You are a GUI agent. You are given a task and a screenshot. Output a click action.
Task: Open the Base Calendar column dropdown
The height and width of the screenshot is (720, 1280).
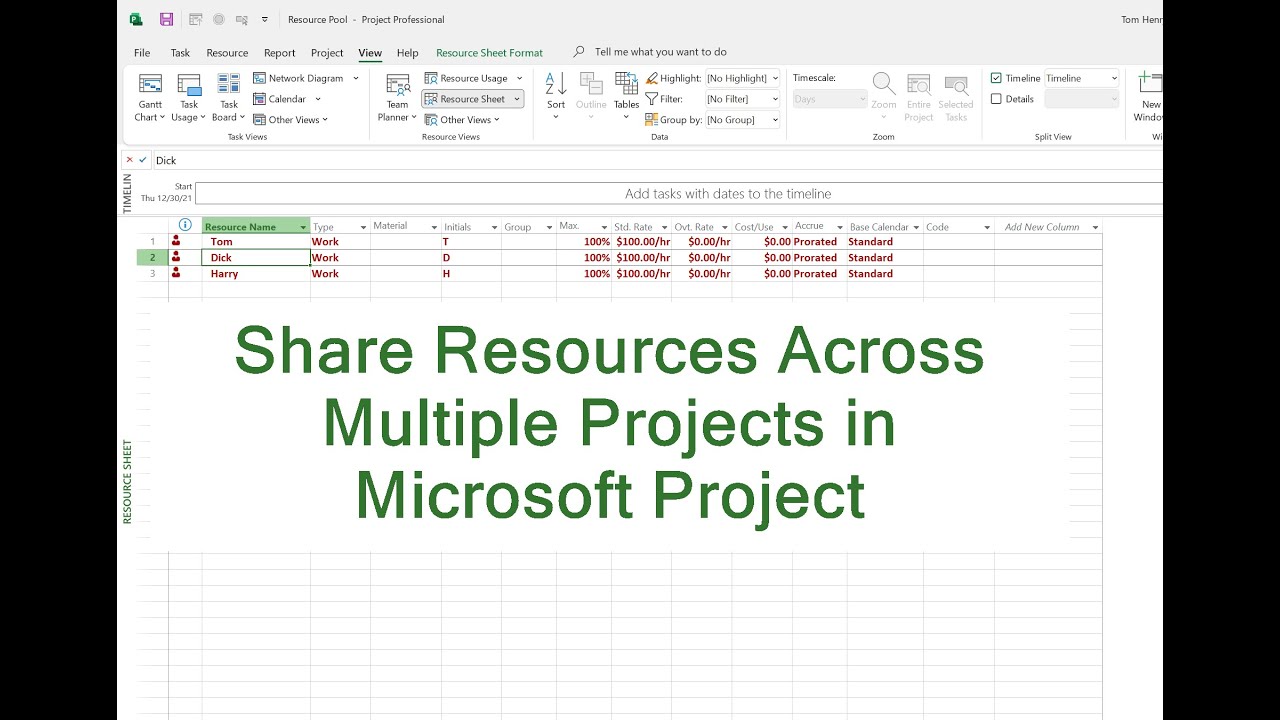pos(916,228)
